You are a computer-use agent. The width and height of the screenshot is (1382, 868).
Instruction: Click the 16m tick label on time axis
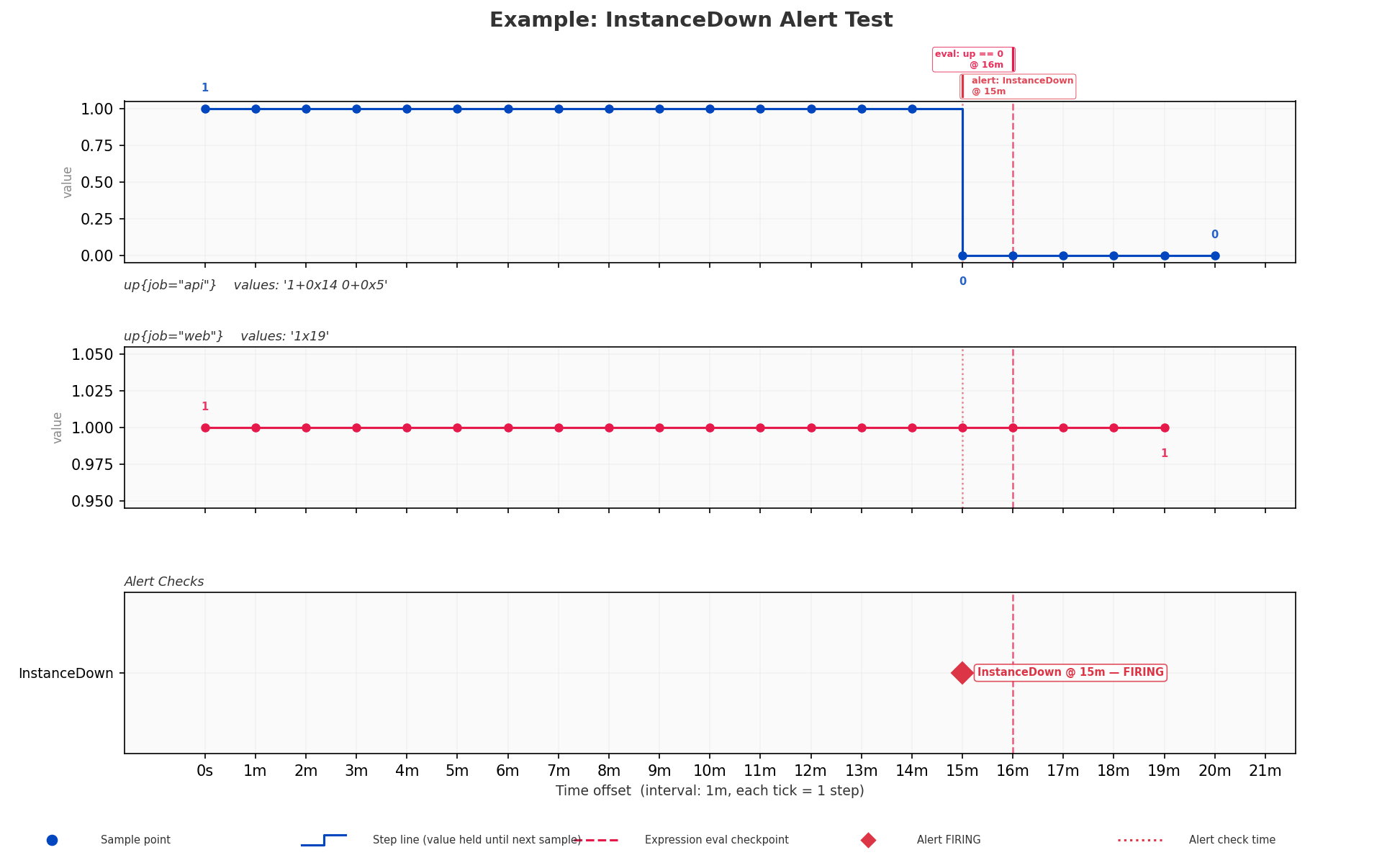coord(1013,771)
